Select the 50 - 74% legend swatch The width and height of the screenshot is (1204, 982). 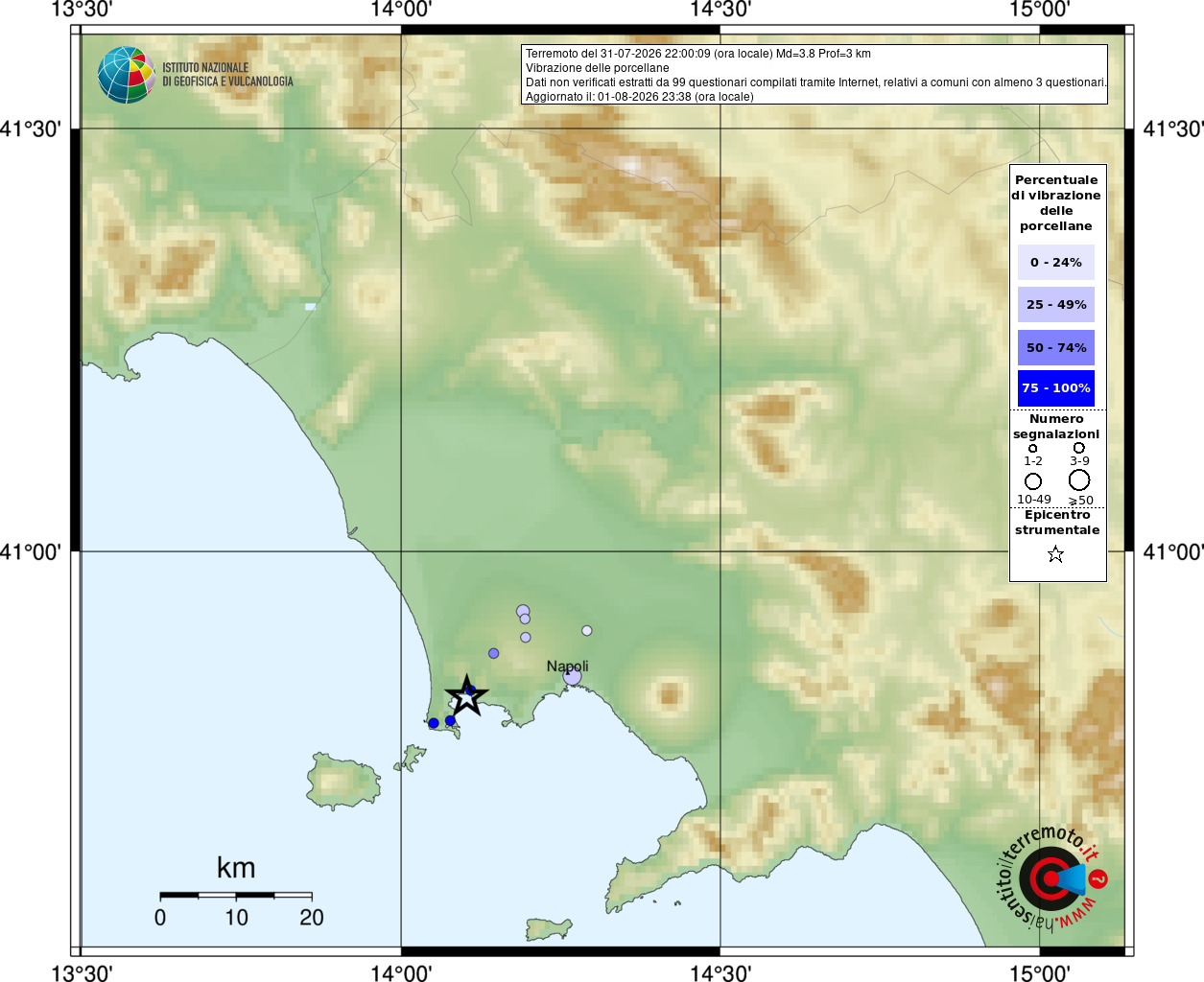[x=1055, y=347]
